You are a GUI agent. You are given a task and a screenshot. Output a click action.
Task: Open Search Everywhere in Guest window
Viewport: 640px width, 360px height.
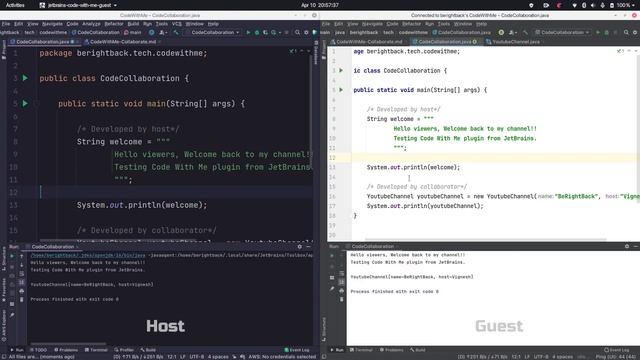click(x=626, y=32)
